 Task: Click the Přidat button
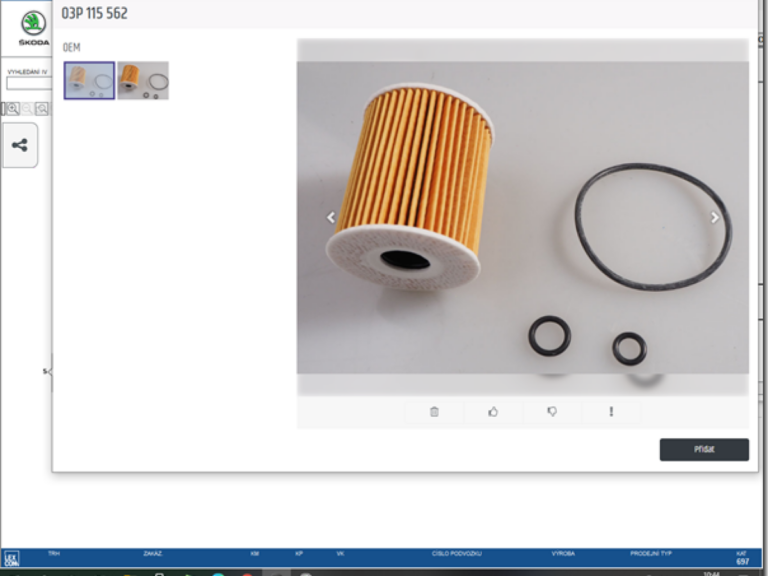point(704,450)
